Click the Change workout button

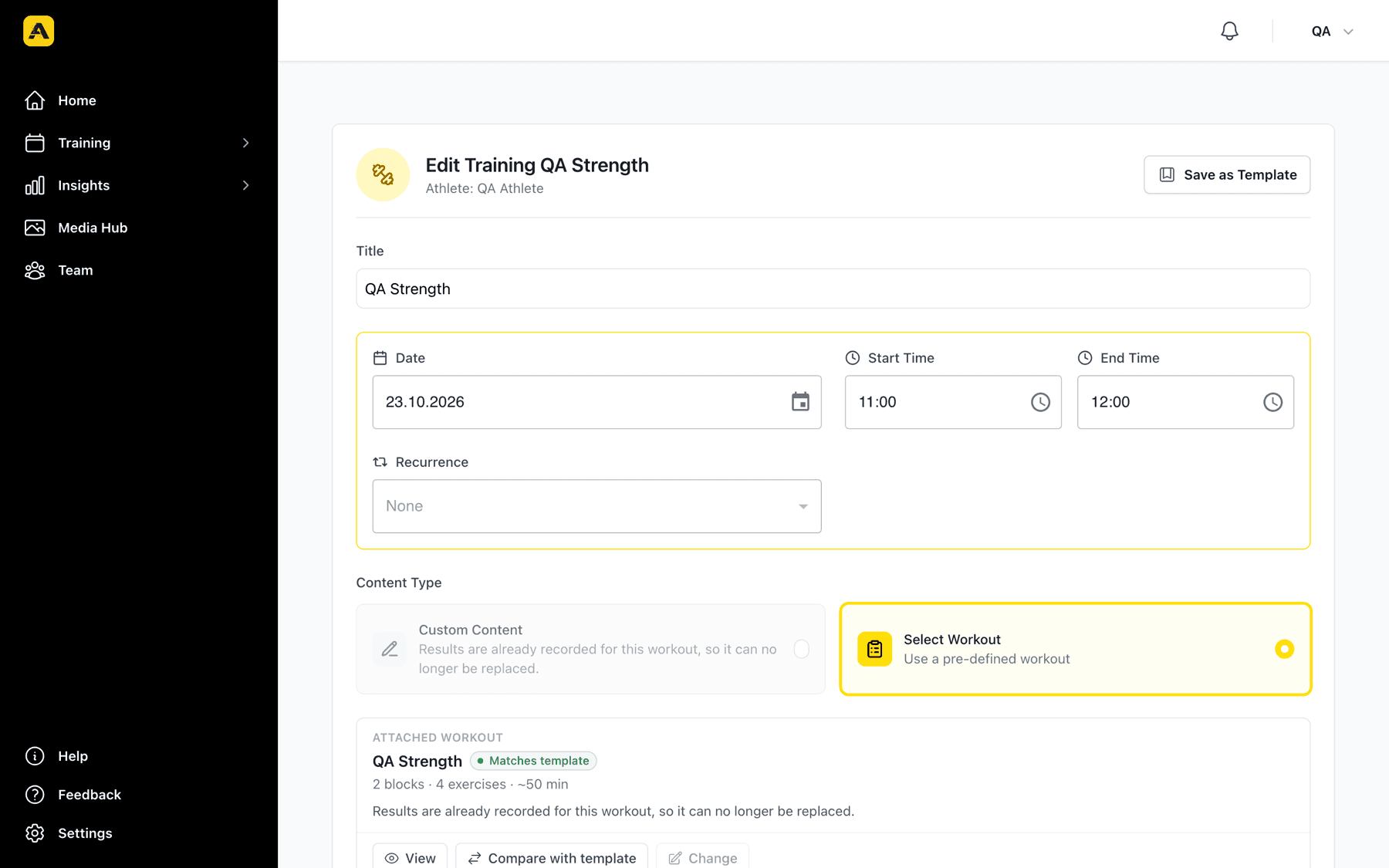click(702, 858)
